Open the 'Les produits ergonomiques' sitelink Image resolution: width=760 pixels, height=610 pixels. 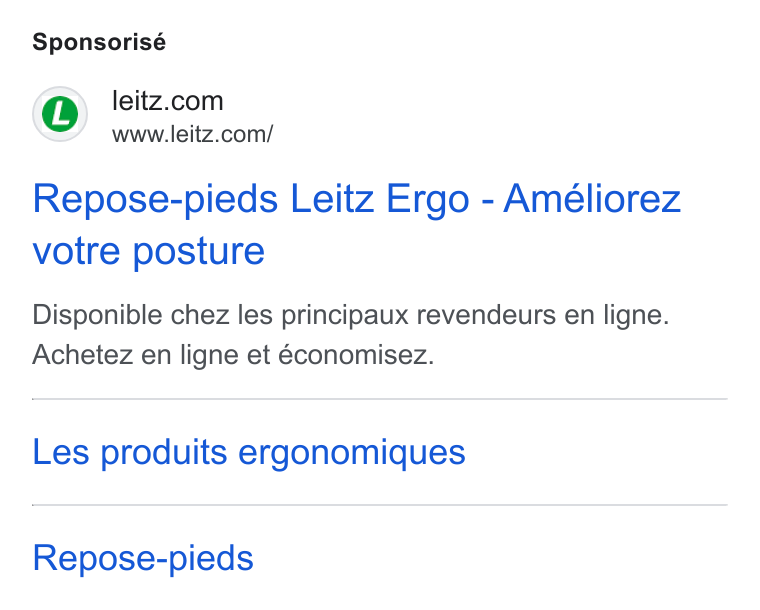249,452
